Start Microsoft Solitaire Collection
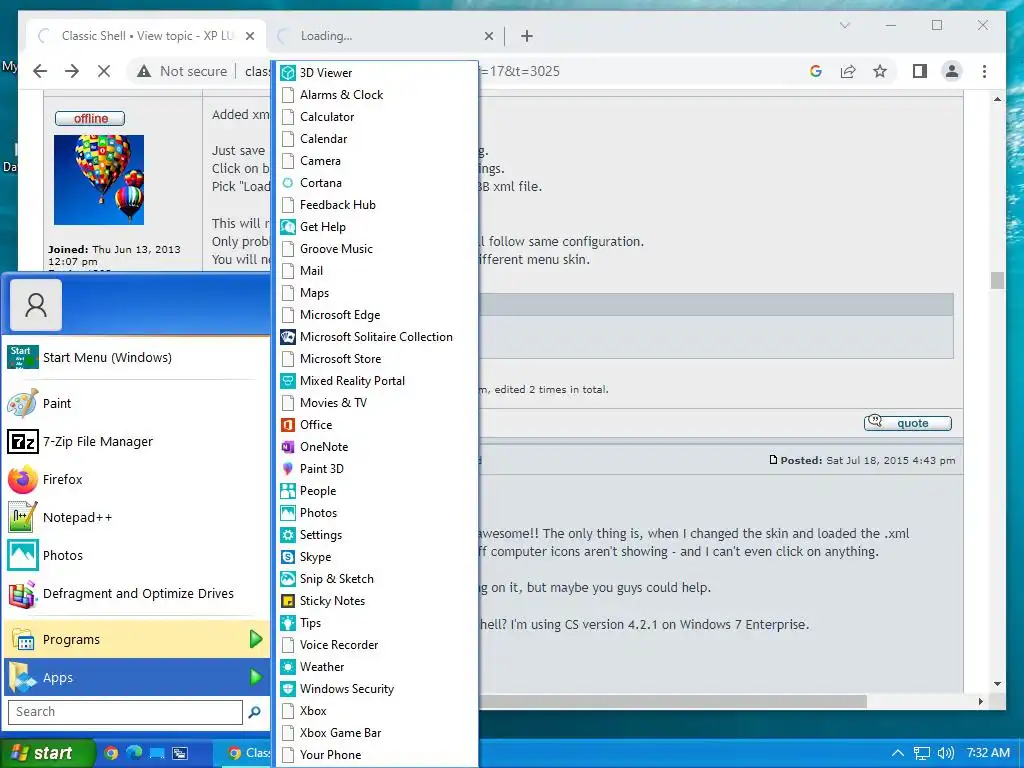Screen dimensions: 1024x768 click(377, 336)
